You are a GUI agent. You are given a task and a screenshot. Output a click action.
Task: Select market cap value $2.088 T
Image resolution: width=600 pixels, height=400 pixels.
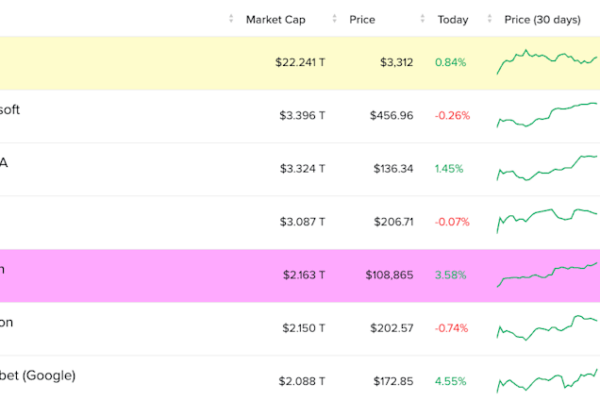[x=302, y=381]
